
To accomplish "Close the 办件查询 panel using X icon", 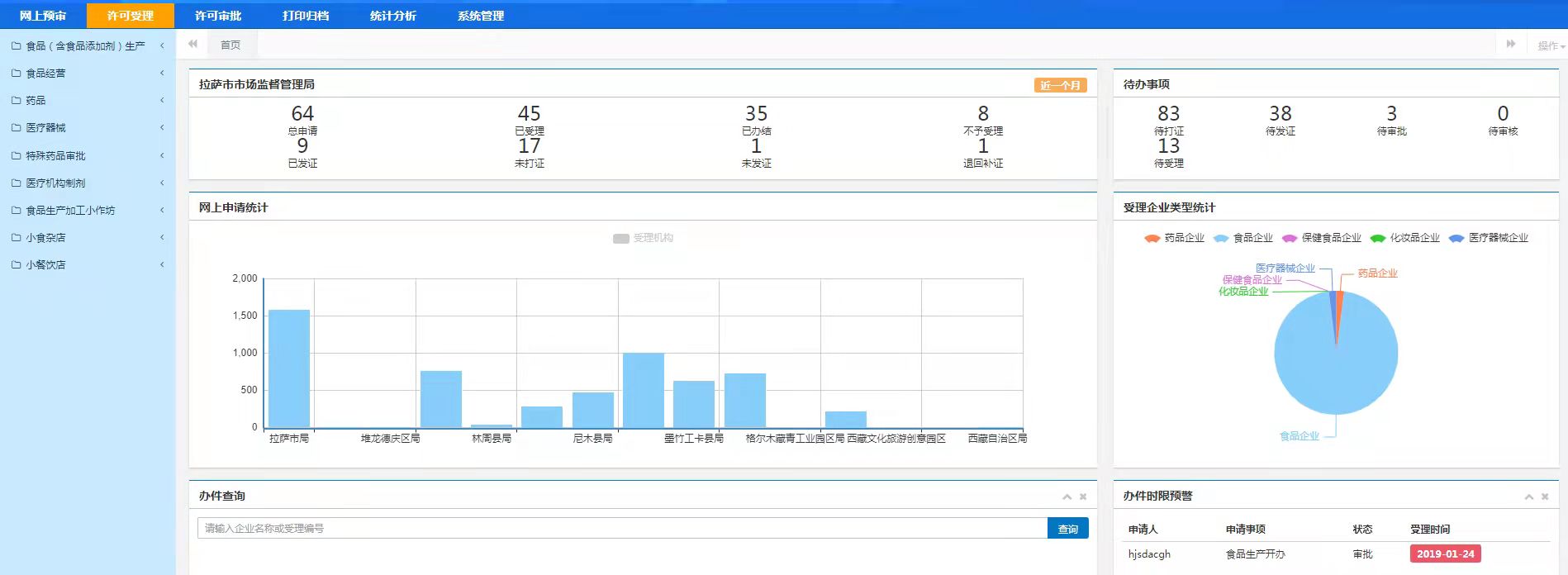I will coord(1083,497).
